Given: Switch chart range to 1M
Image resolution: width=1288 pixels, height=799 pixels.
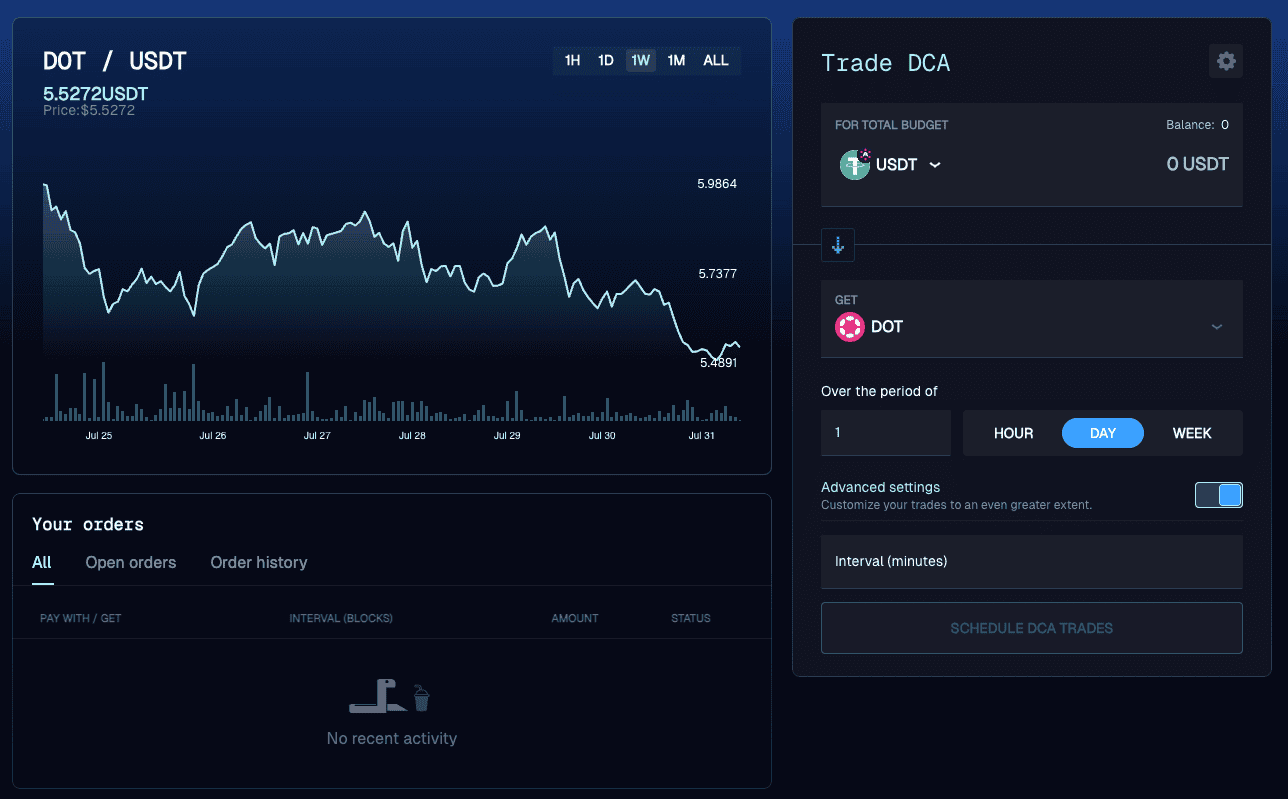Looking at the screenshot, I should pyautogui.click(x=676, y=60).
